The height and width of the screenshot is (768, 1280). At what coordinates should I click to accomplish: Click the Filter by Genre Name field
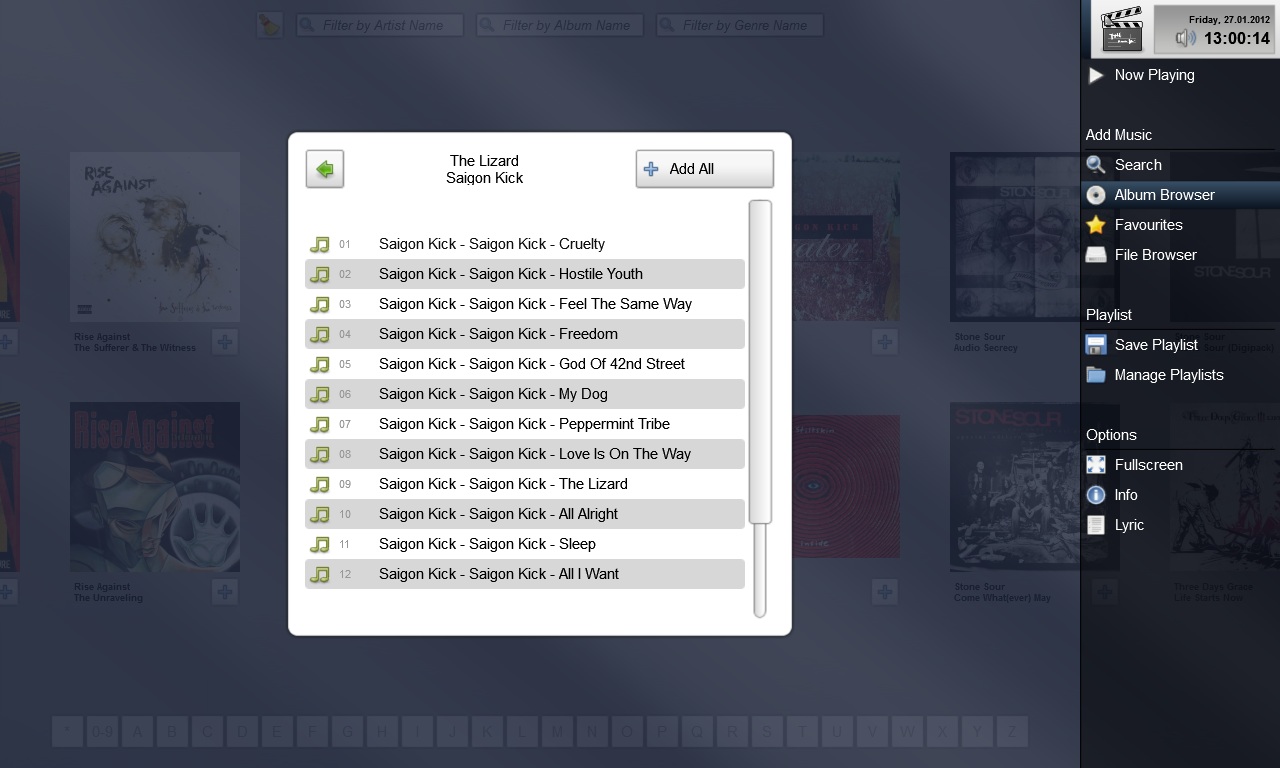coord(740,25)
